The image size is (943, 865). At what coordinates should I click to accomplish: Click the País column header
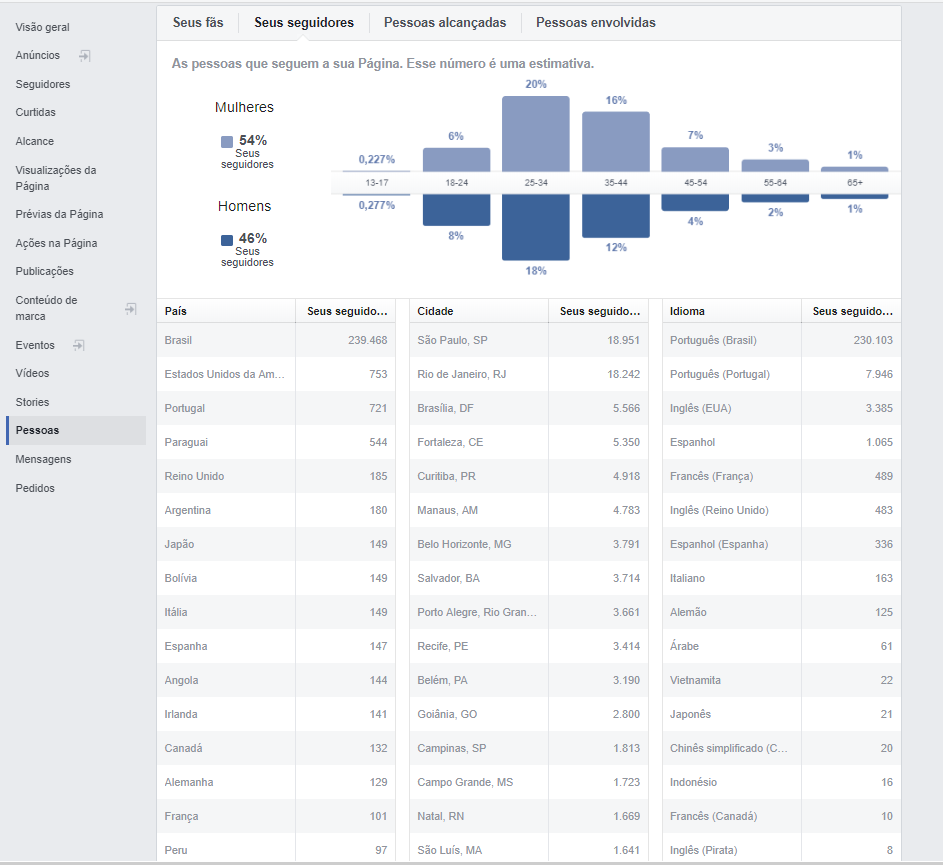(176, 311)
